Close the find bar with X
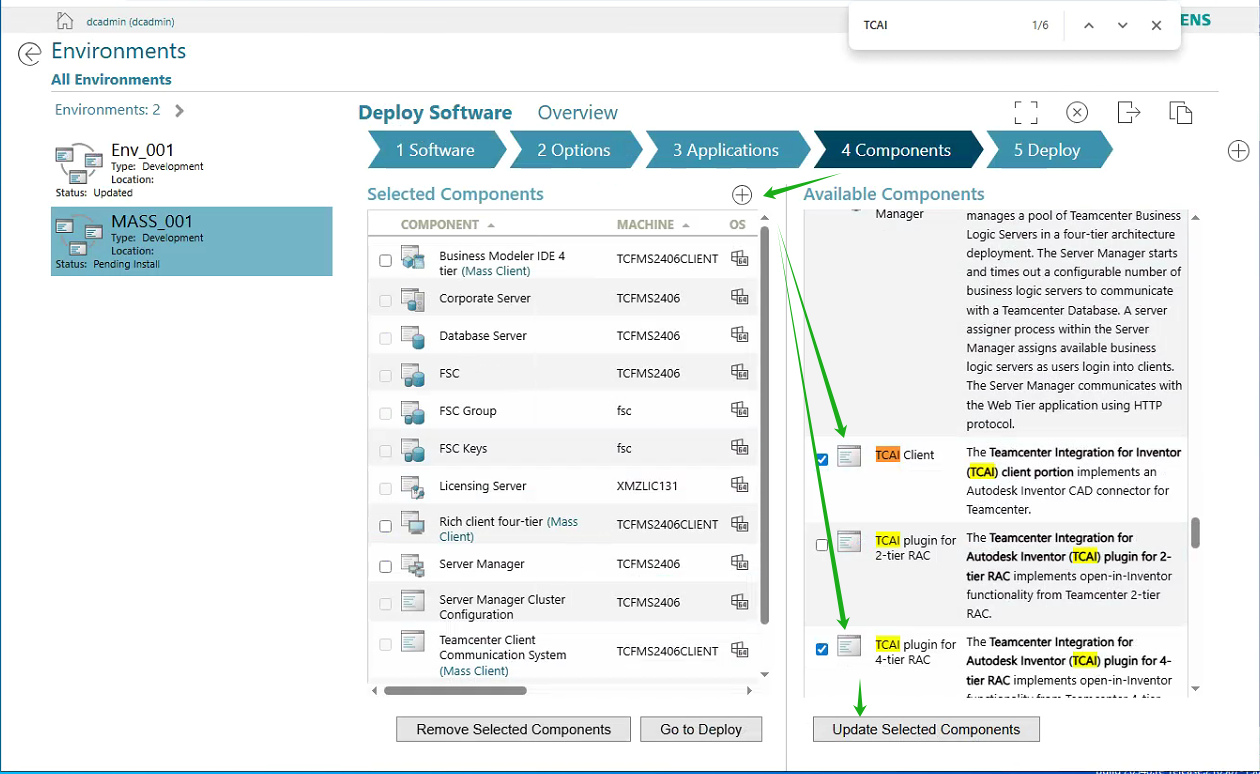Screen dimensions: 1260x774 [1156, 25]
